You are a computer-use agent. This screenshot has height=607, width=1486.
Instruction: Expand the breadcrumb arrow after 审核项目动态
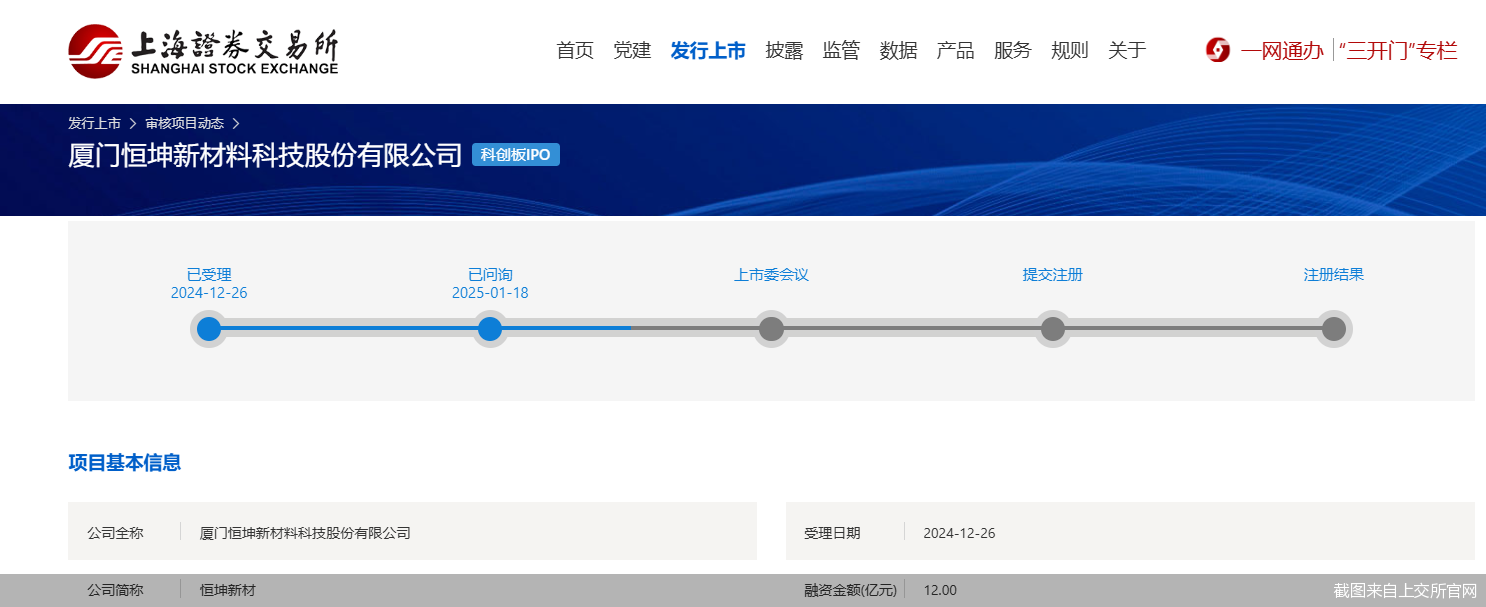[237, 123]
